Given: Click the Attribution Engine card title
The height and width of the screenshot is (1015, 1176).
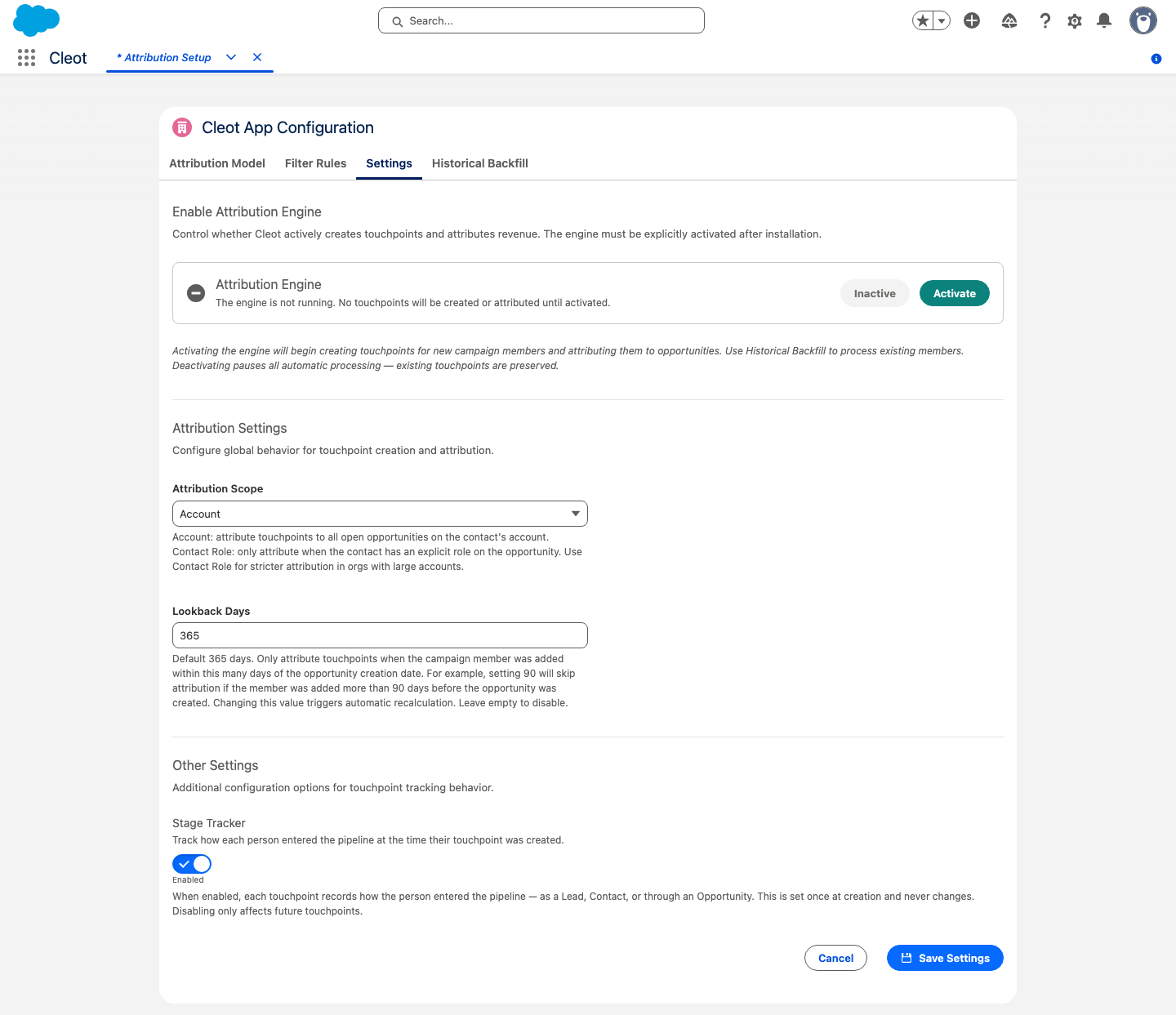Looking at the screenshot, I should [269, 284].
